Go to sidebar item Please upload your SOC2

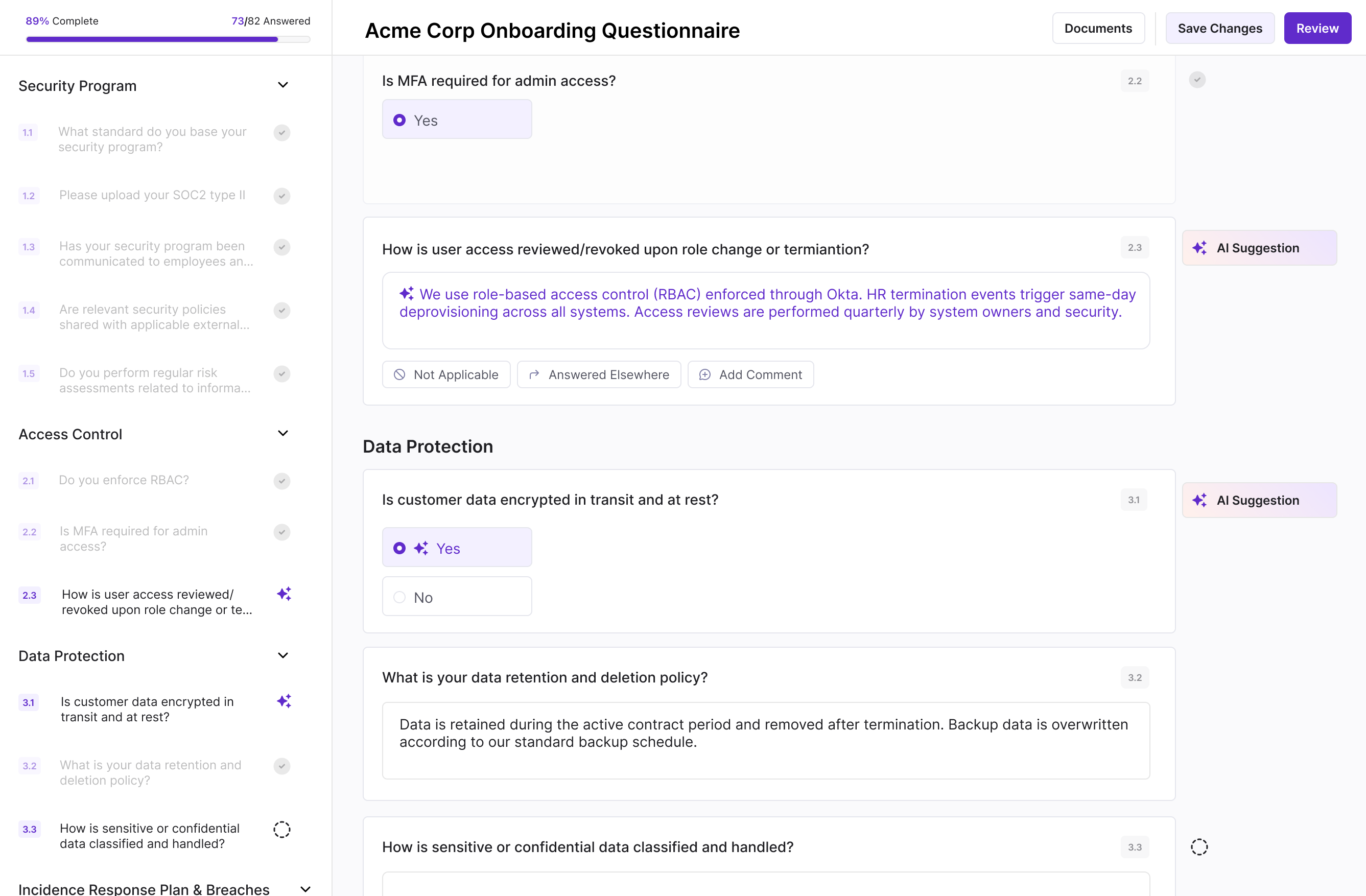tap(152, 195)
